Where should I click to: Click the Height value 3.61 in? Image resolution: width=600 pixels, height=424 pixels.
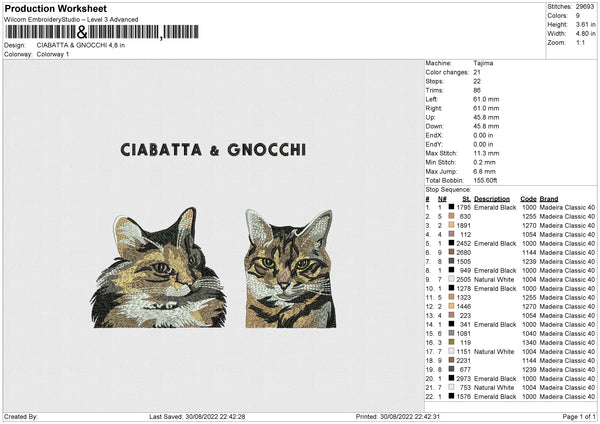(x=585, y=24)
